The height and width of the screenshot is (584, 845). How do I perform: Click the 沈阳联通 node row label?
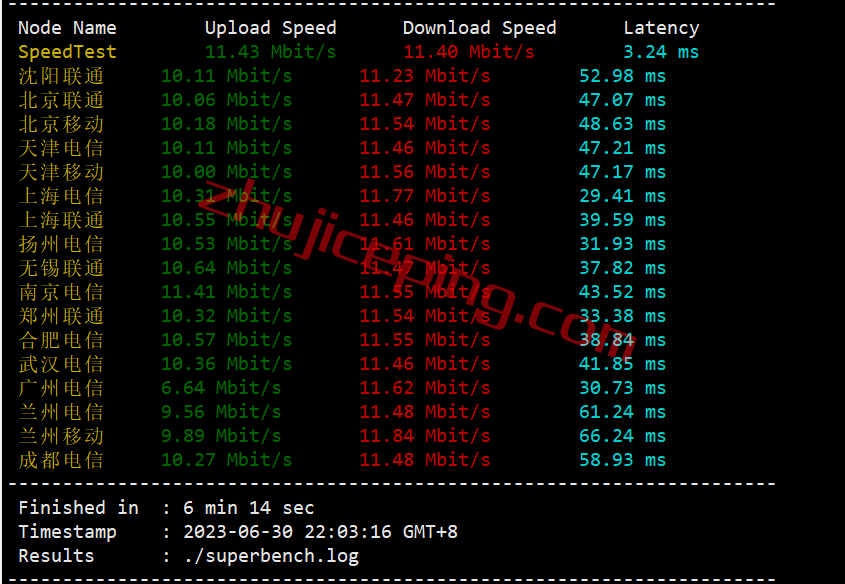pyautogui.click(x=61, y=76)
